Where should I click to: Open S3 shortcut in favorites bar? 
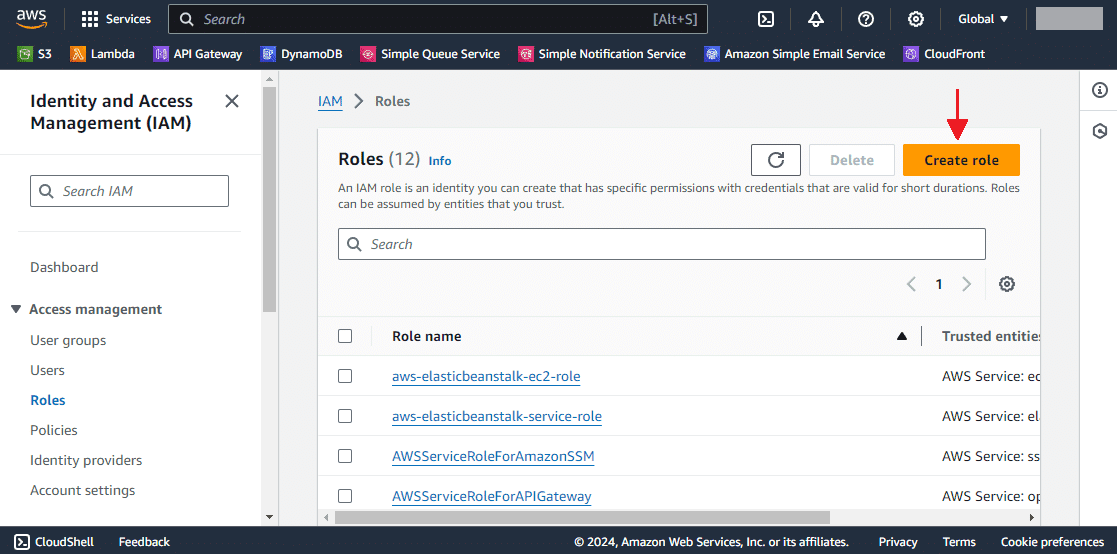[x=35, y=53]
